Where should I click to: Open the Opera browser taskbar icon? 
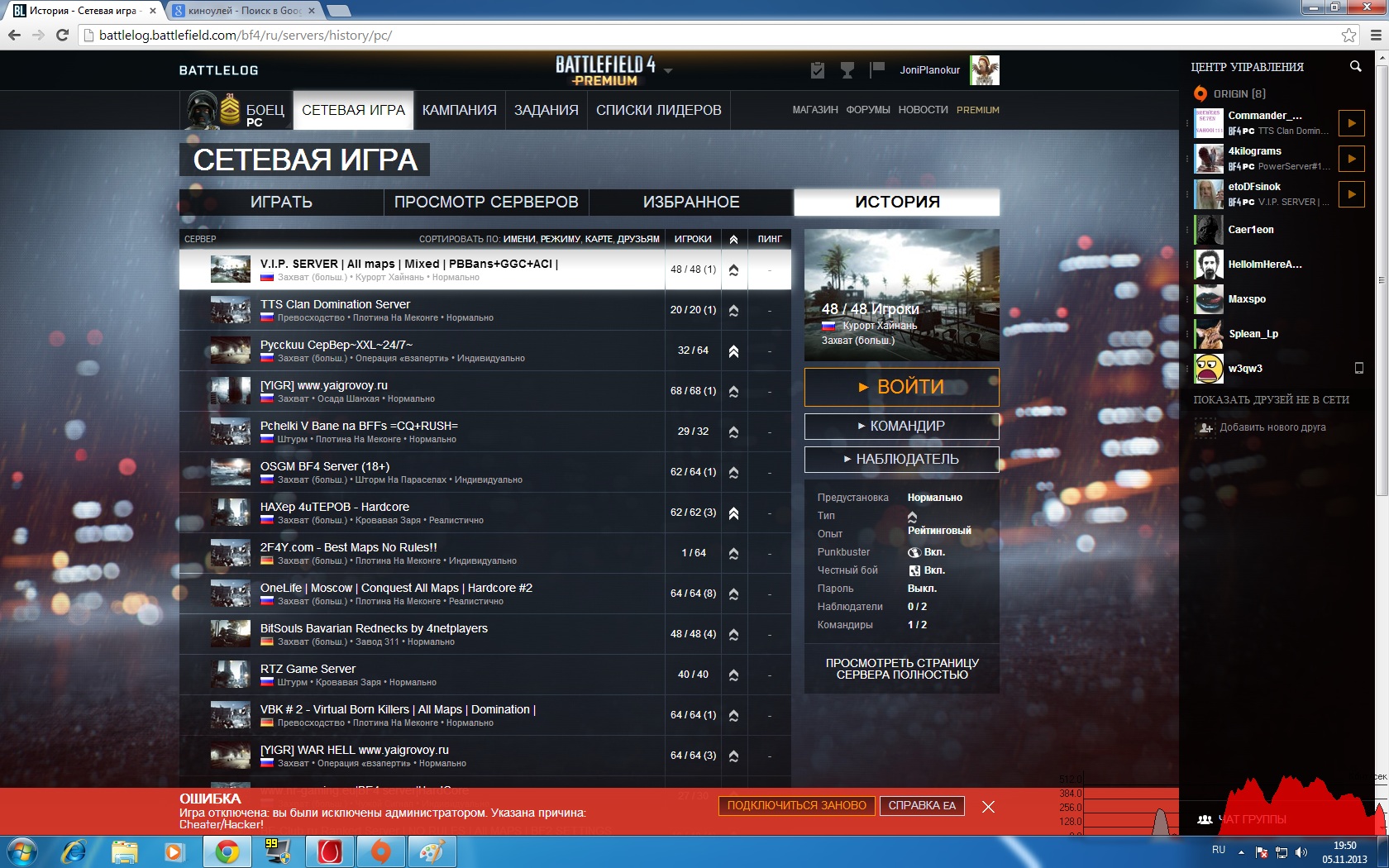330,851
